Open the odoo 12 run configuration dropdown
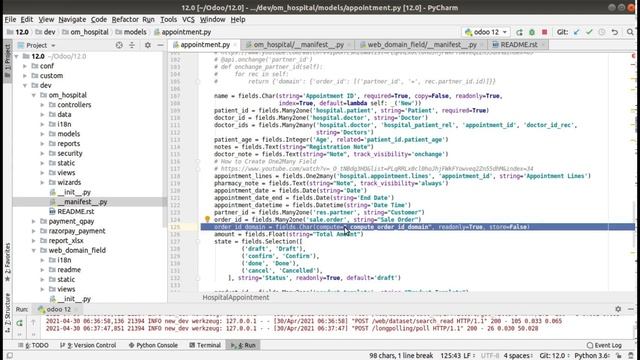The image size is (640, 360). pyautogui.click(x=486, y=32)
